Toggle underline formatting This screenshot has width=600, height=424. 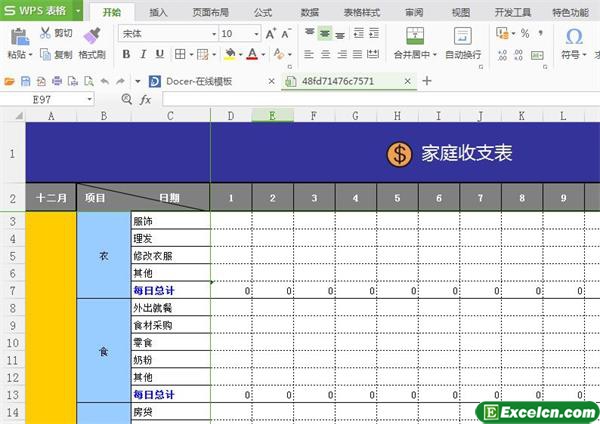point(160,54)
